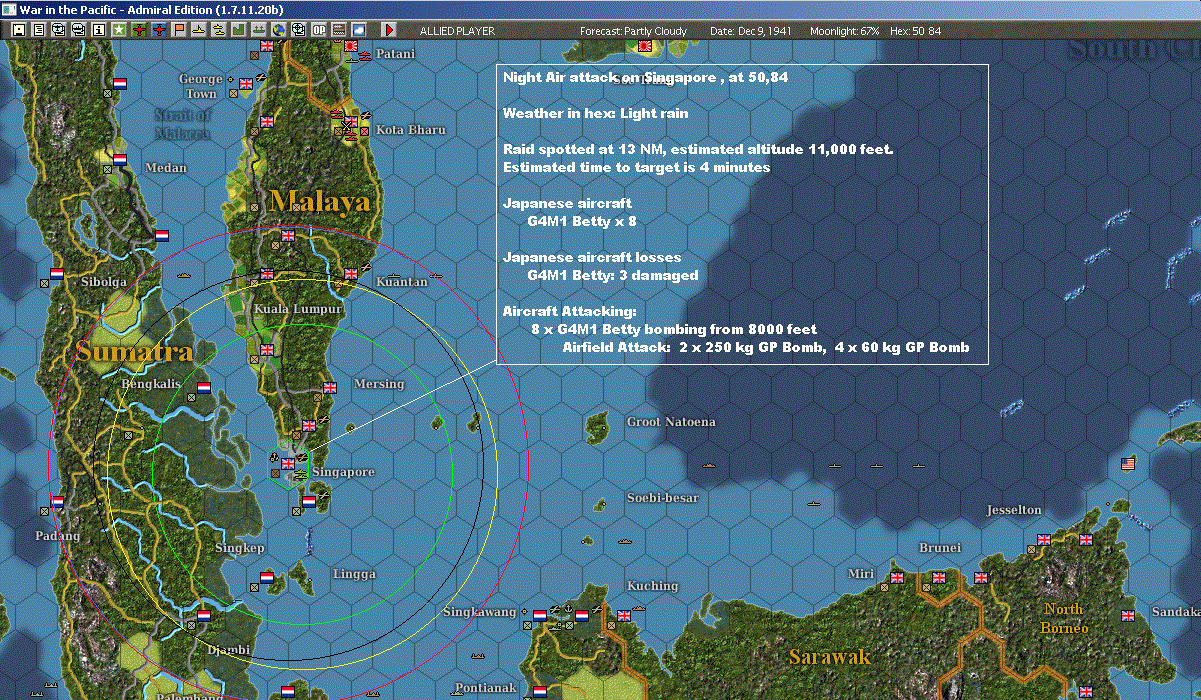Screen dimensions: 1201x700
Task: Click the Dutch flag at Bengkalis
Action: click(x=203, y=387)
